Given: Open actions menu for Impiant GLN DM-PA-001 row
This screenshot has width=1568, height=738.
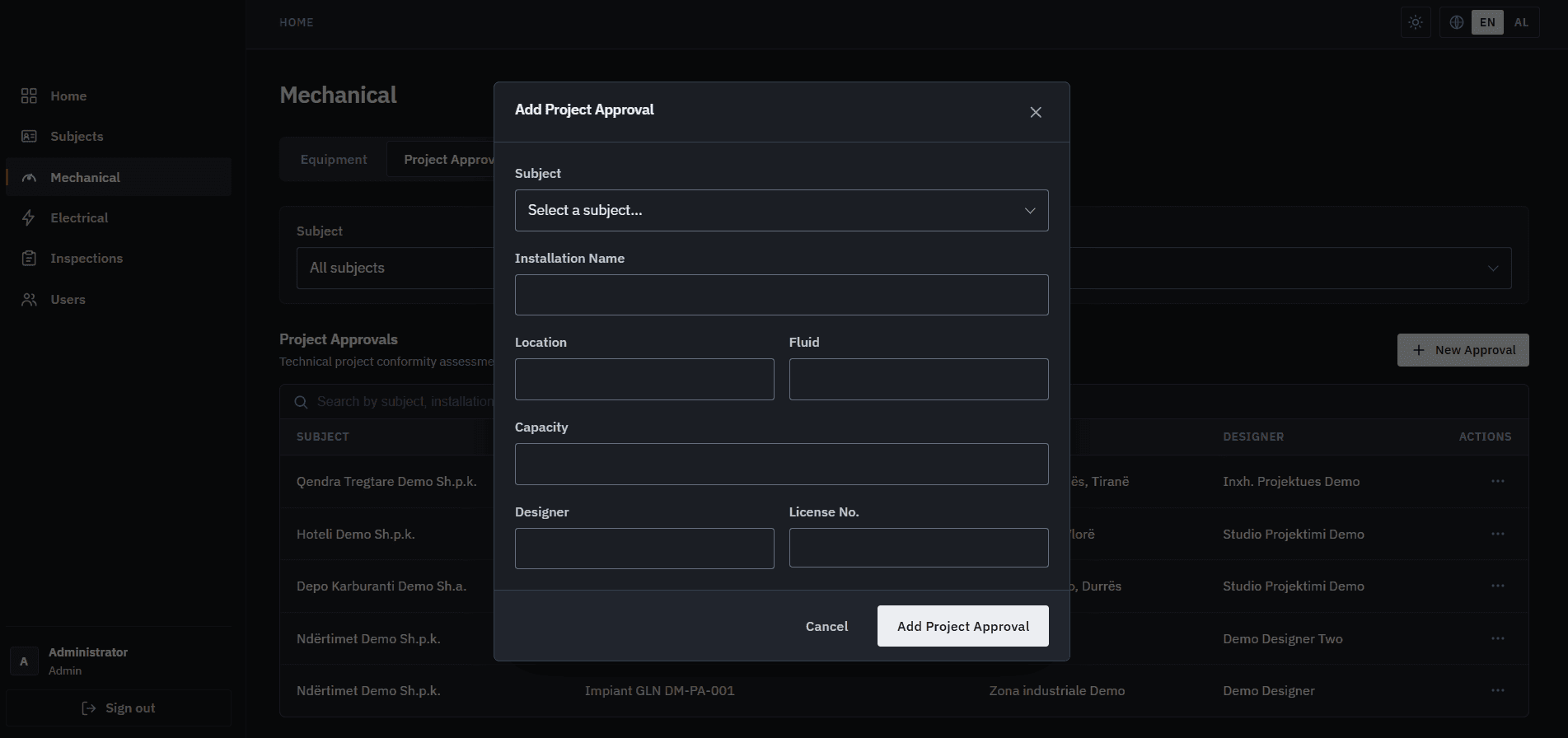Looking at the screenshot, I should (1498, 690).
